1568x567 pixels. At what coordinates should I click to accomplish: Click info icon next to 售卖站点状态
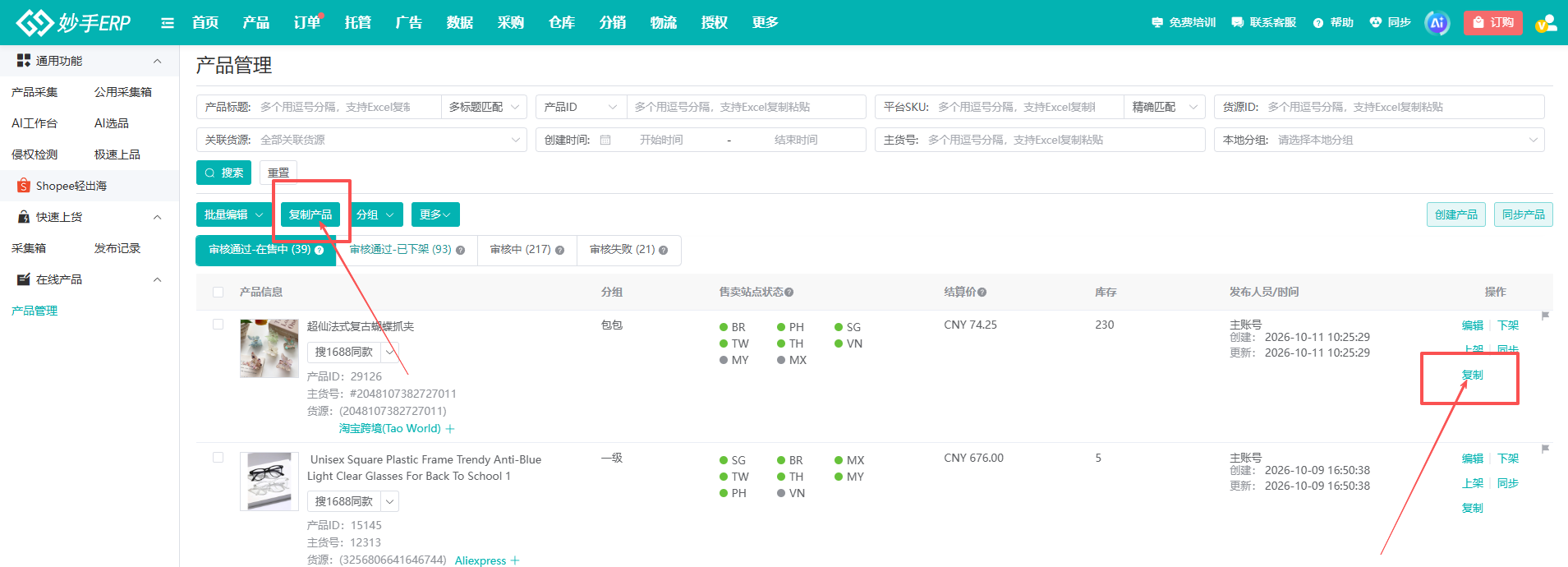tap(789, 292)
